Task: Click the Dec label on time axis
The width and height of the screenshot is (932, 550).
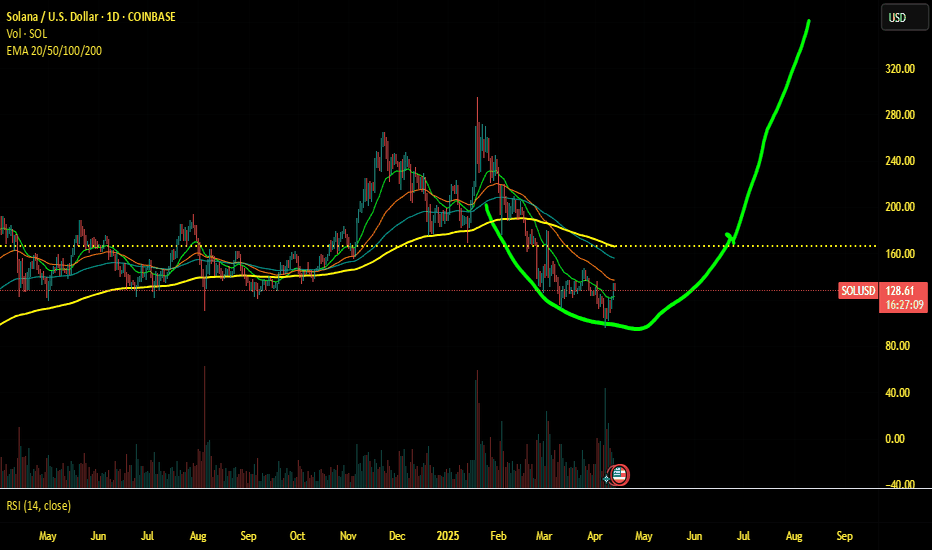Action: pos(397,536)
